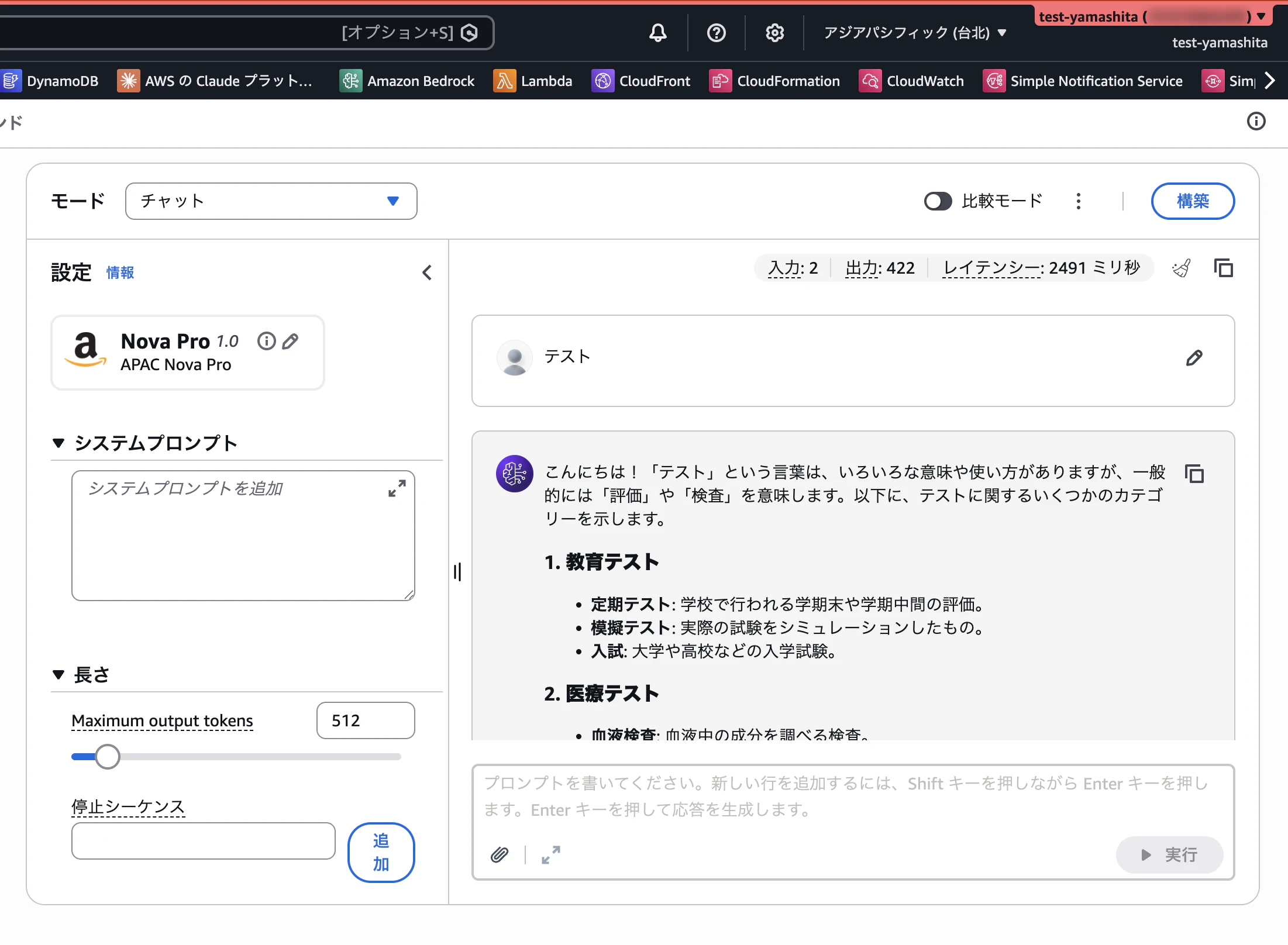Open AWS の Claude プラットフォーム shortcut
The image size is (1288, 945).
pyautogui.click(x=215, y=81)
